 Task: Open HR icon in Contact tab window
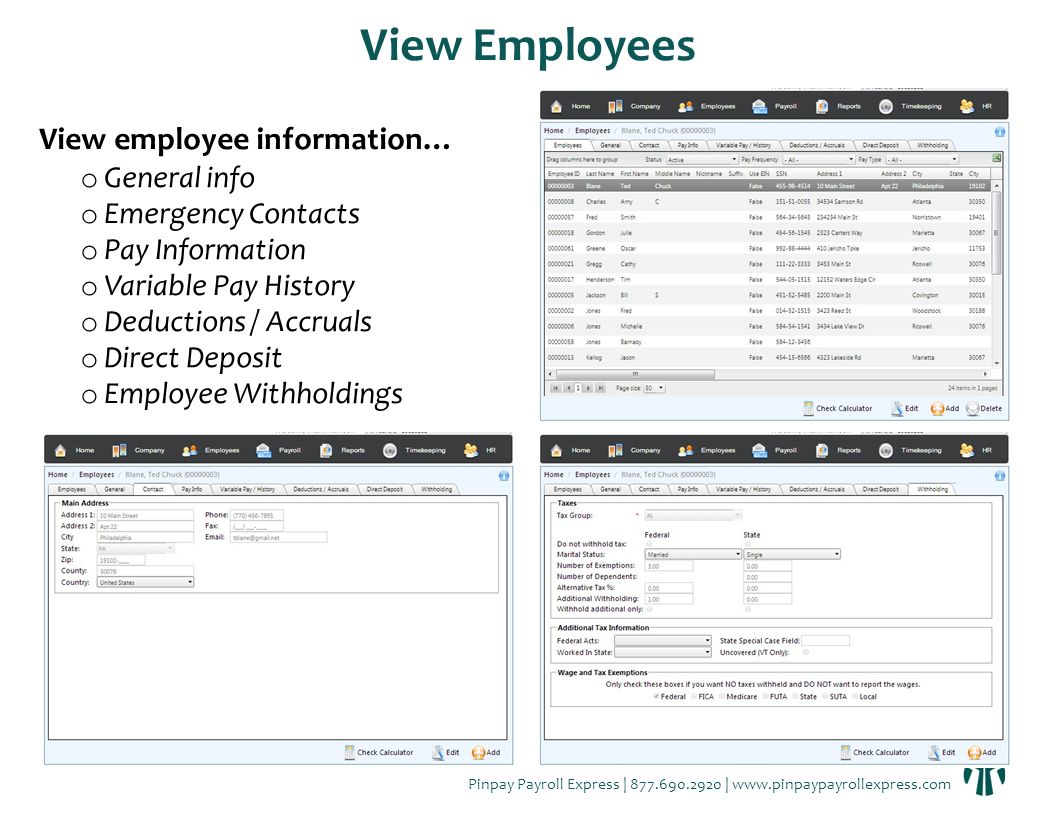471,450
